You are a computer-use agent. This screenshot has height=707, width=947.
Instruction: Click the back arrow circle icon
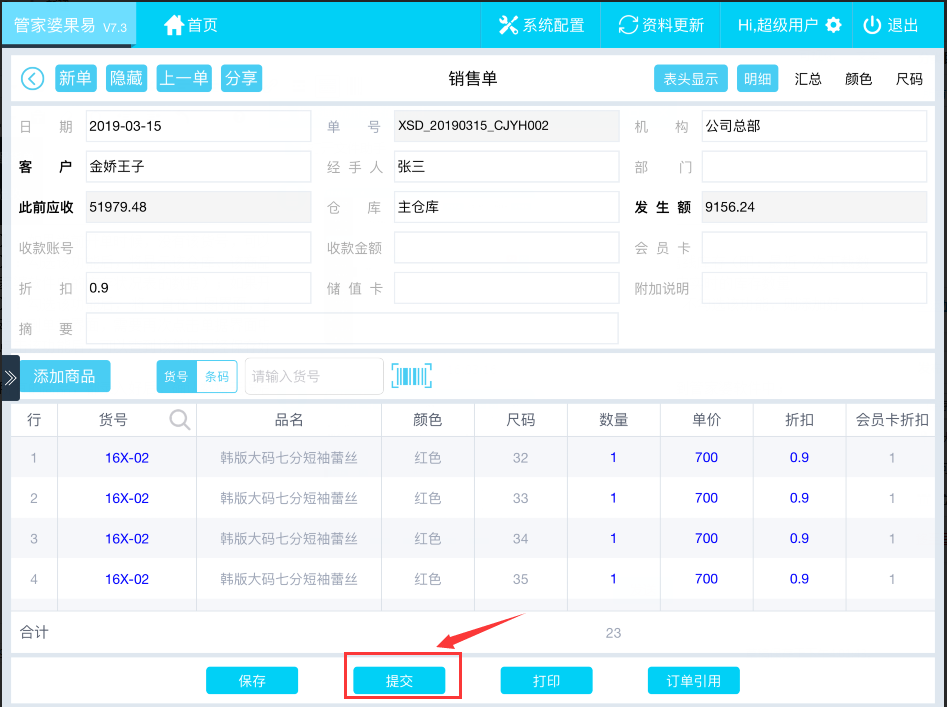[32, 79]
